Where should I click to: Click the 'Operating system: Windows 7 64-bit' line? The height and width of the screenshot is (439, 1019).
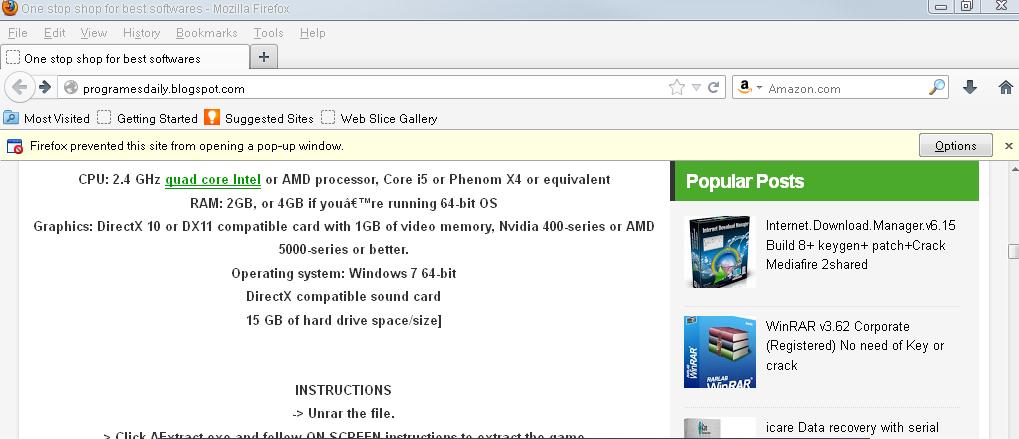click(x=344, y=273)
